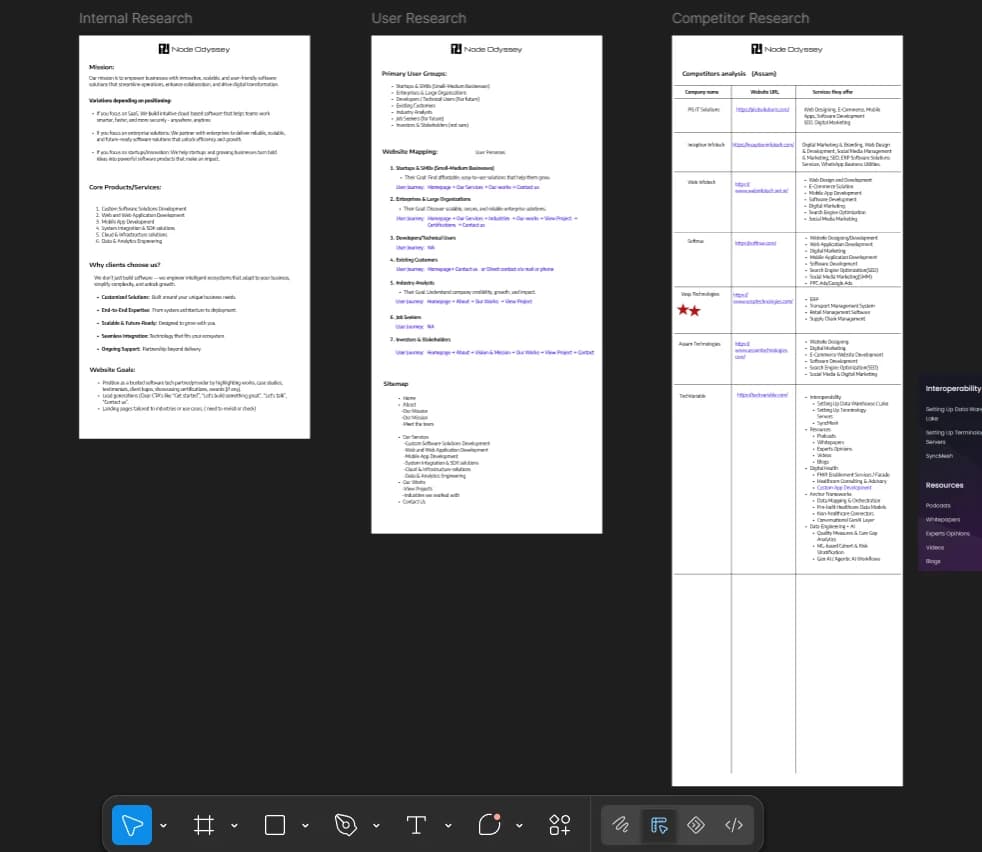Click the red stars in Competitor Research table
The height and width of the screenshot is (852, 982).
tap(689, 310)
